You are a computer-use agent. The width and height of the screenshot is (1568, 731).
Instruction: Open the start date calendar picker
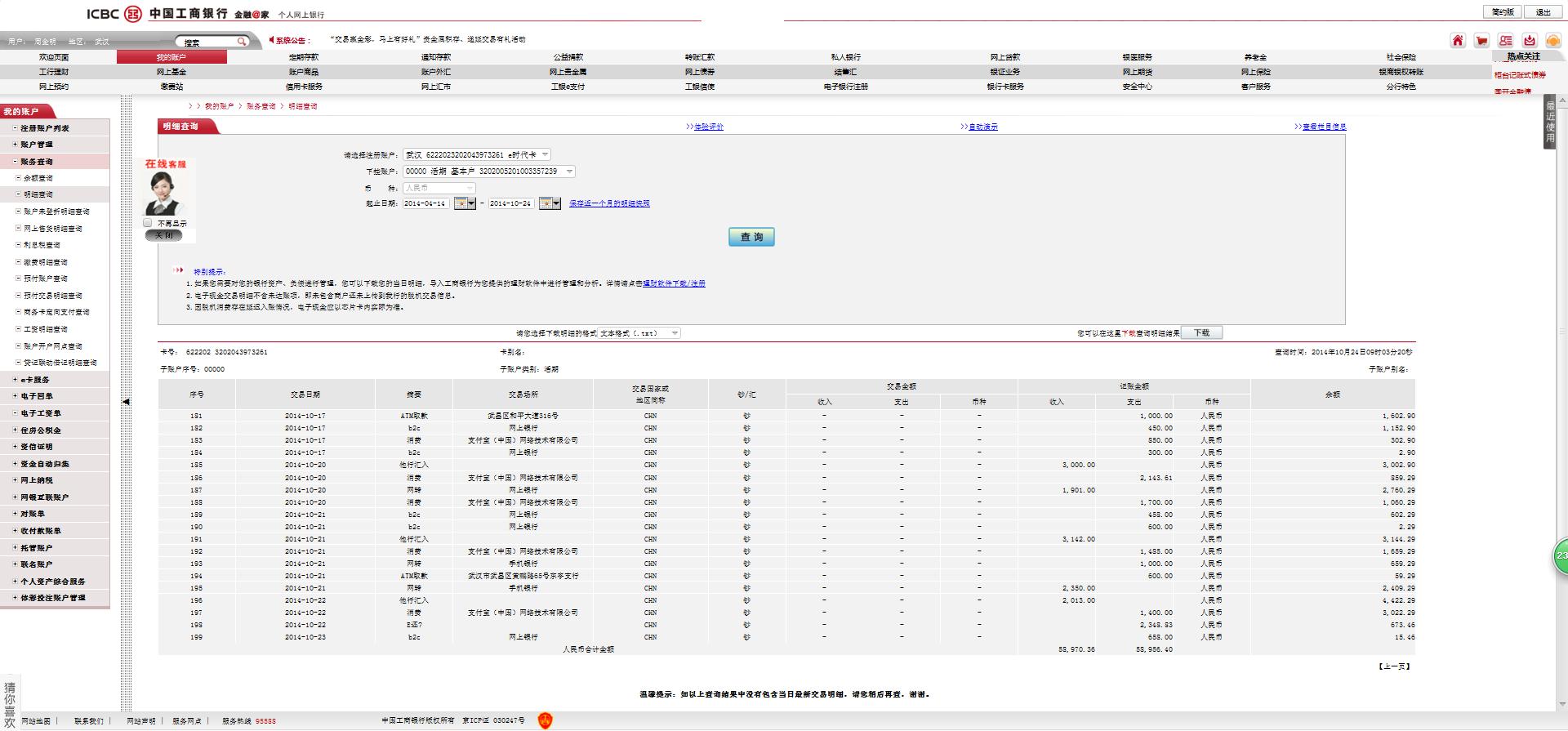click(x=465, y=203)
